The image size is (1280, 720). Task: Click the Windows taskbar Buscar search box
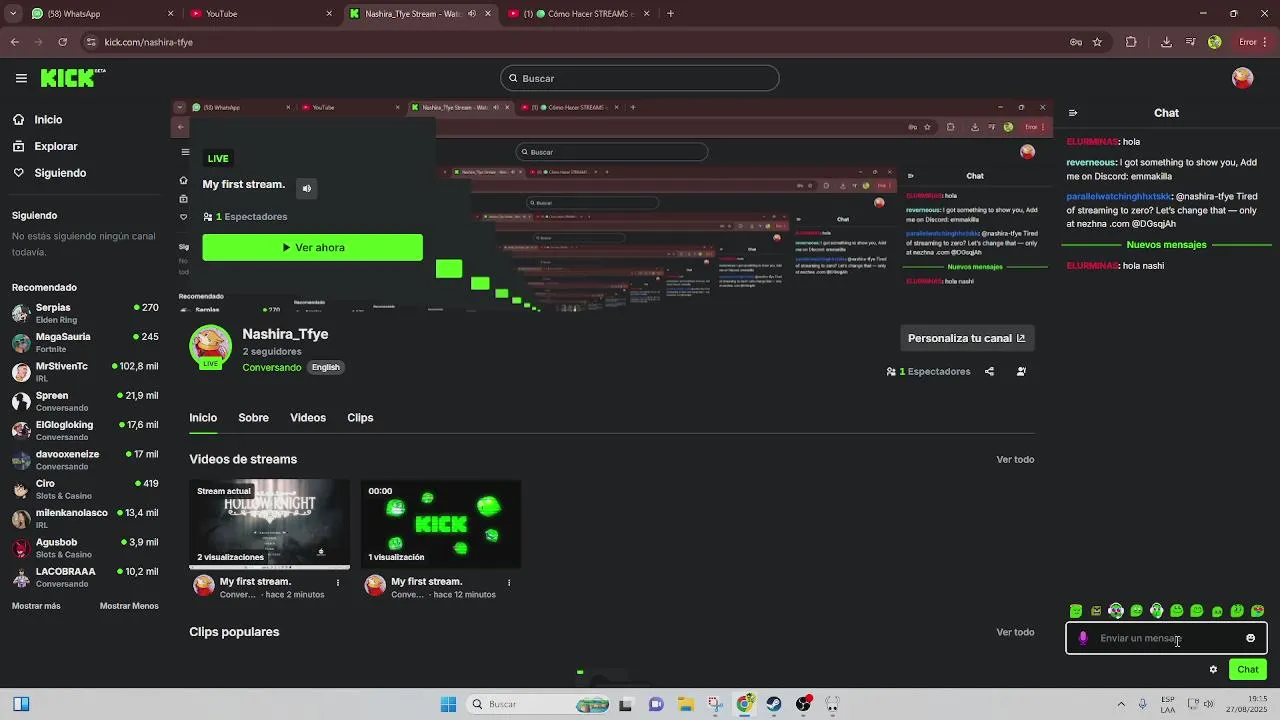pos(540,704)
